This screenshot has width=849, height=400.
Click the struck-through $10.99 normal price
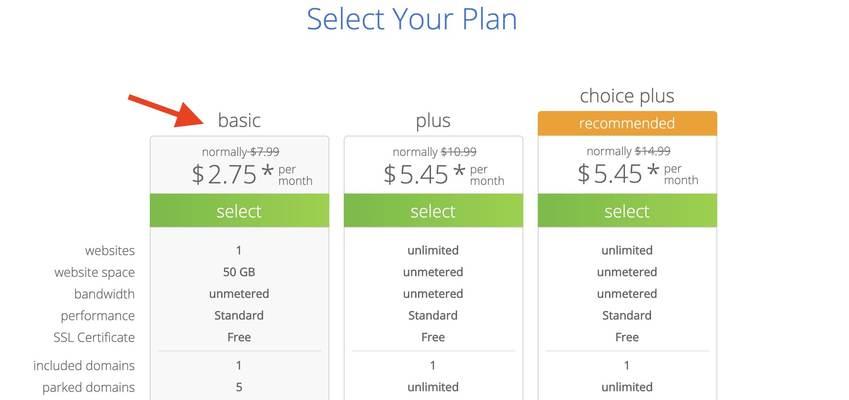point(459,152)
